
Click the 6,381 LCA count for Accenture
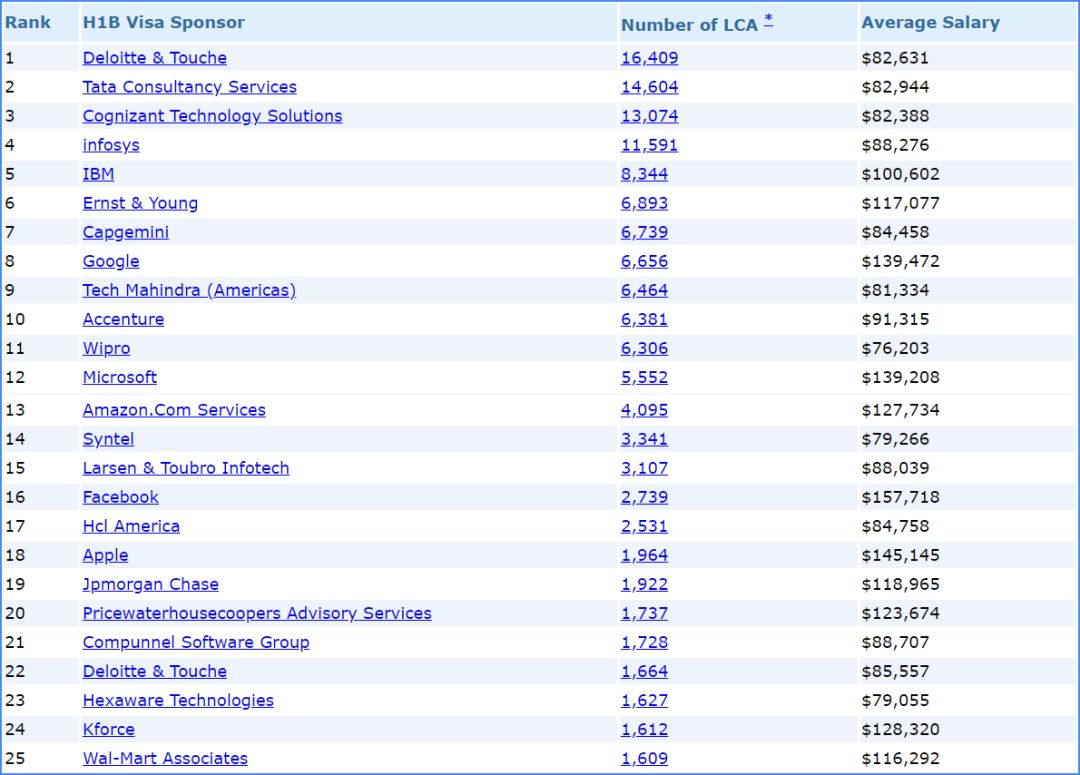(645, 319)
